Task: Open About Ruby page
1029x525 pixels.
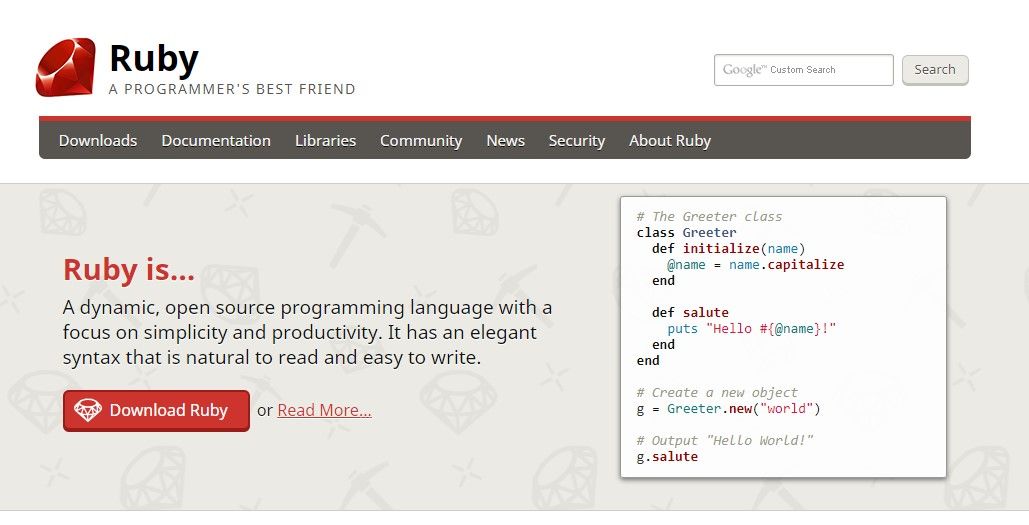Action: click(x=670, y=140)
